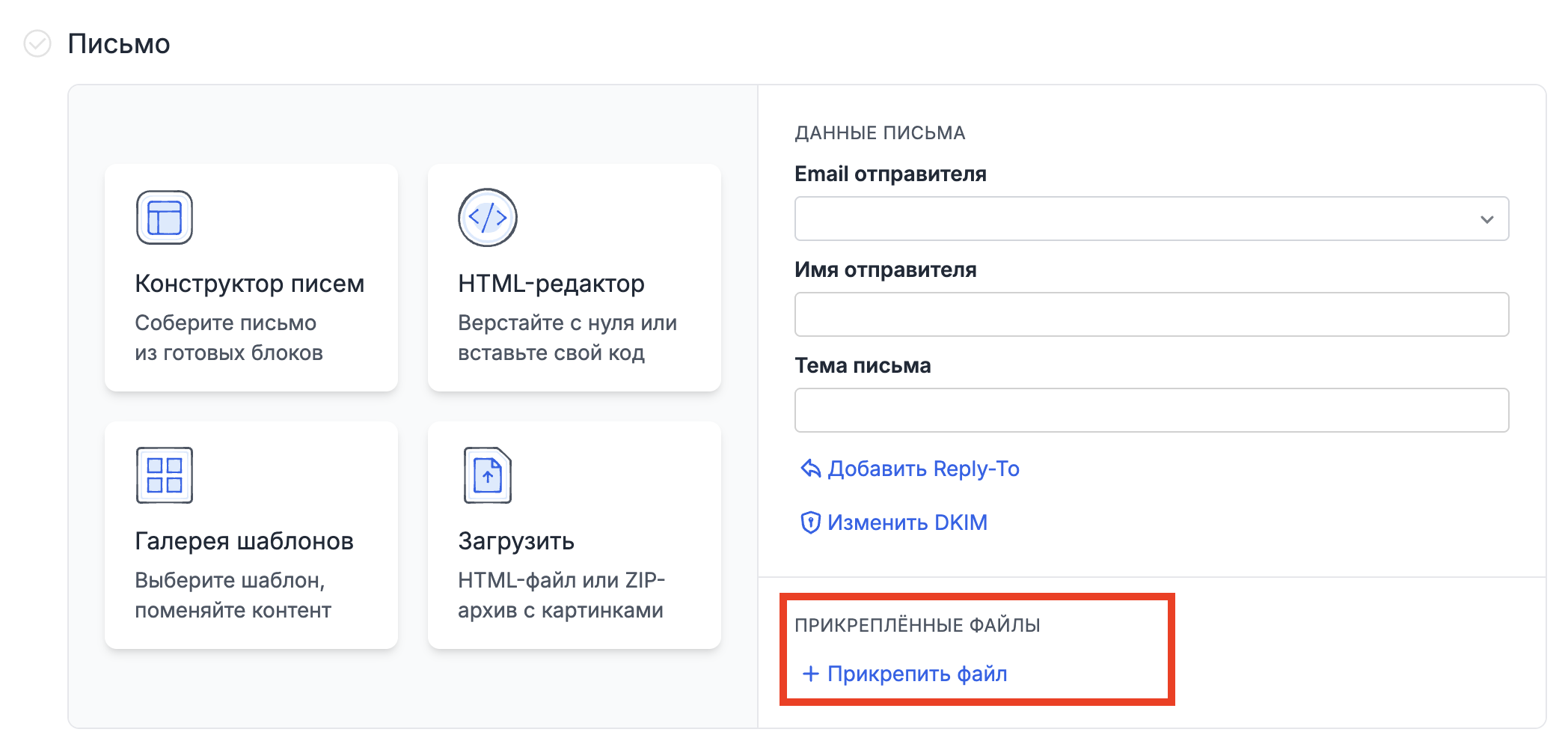Select the Конструктор писем layout icon

click(163, 217)
